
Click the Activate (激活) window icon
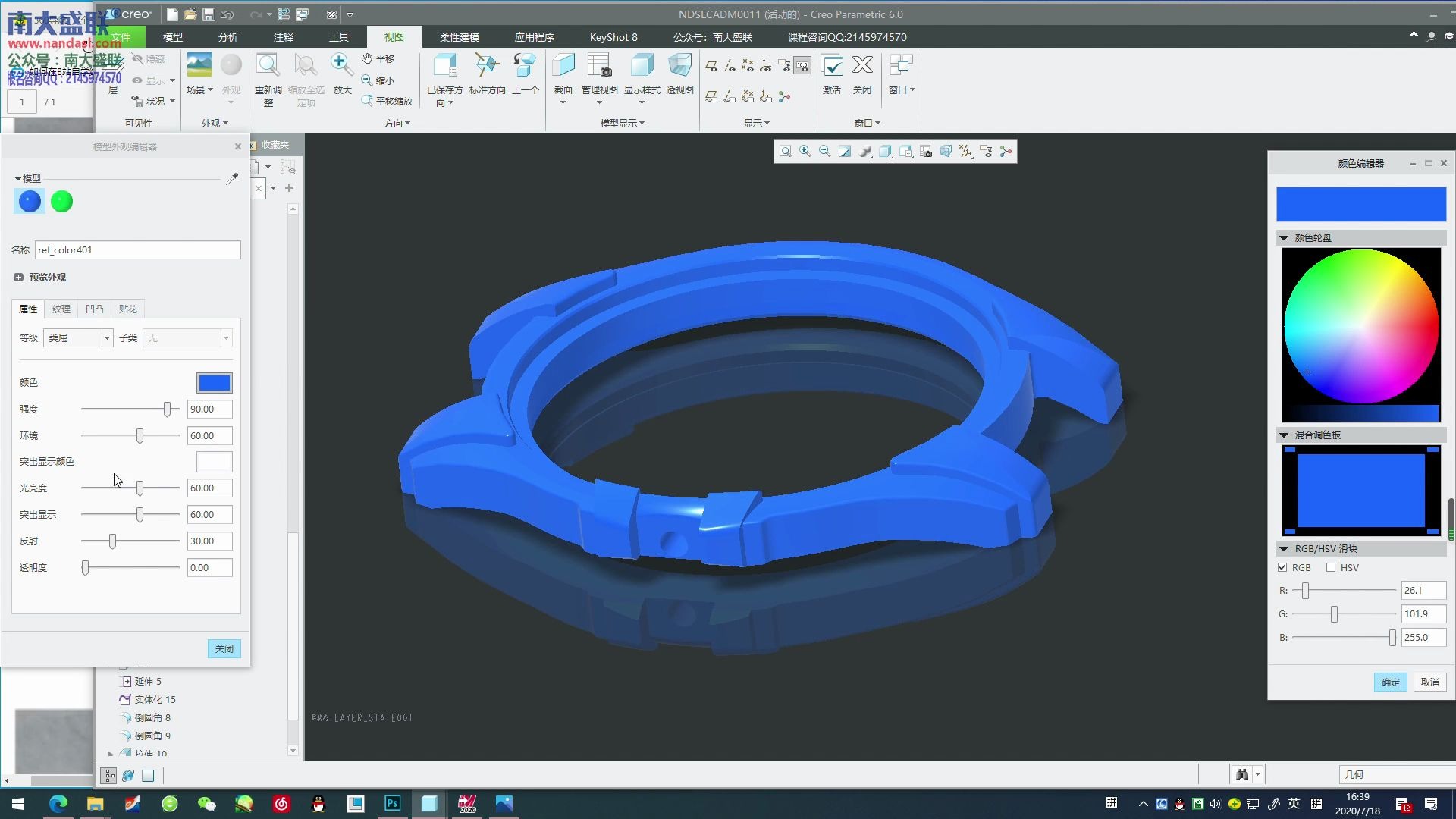832,67
